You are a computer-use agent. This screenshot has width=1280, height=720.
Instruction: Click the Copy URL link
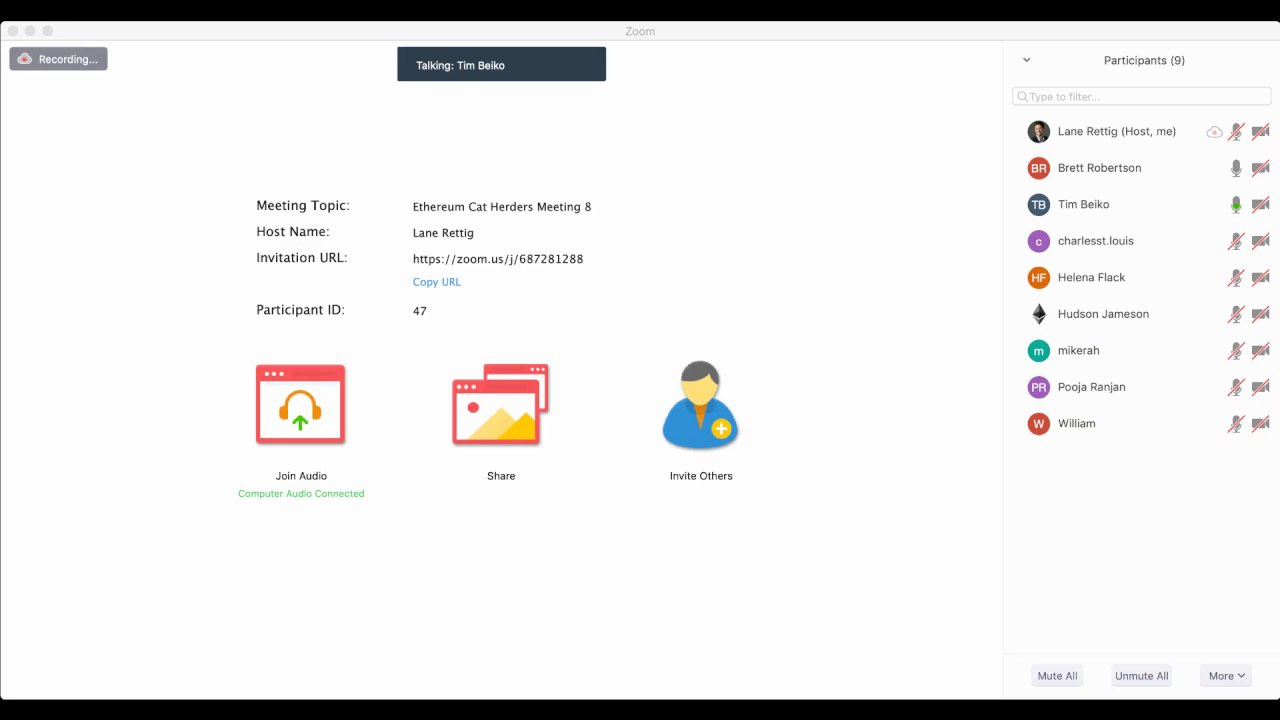tap(437, 282)
